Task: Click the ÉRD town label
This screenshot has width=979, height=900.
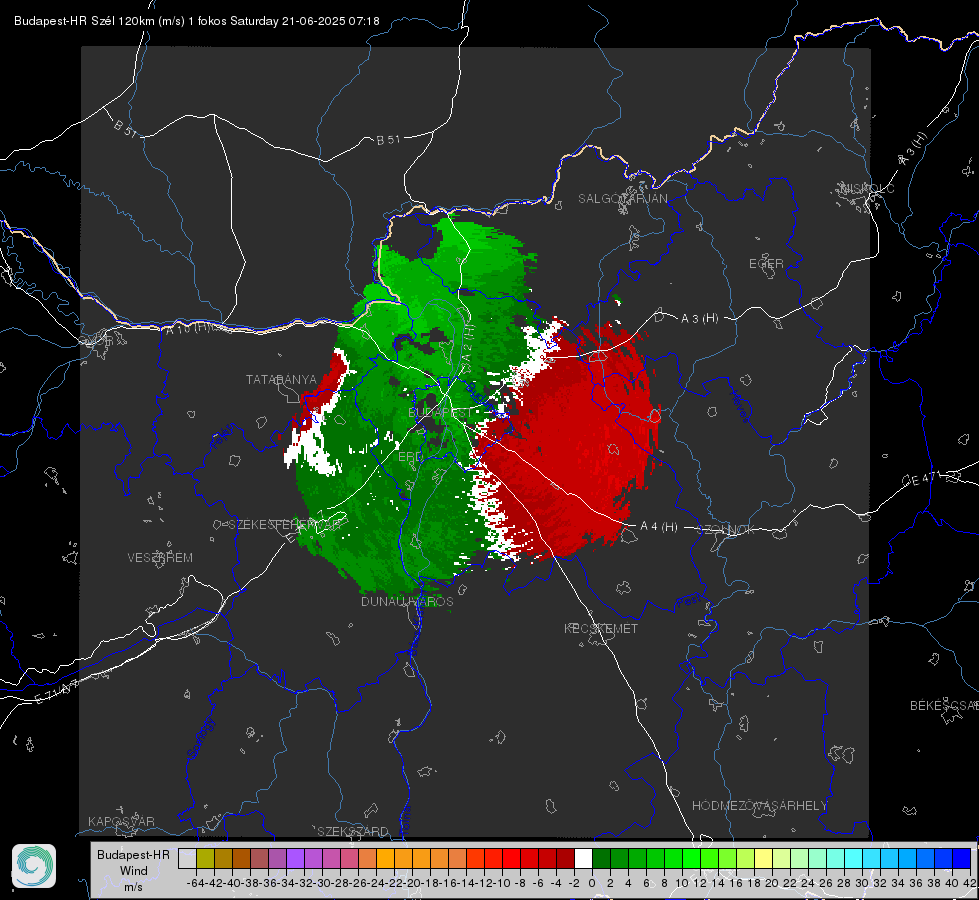Action: (410, 457)
